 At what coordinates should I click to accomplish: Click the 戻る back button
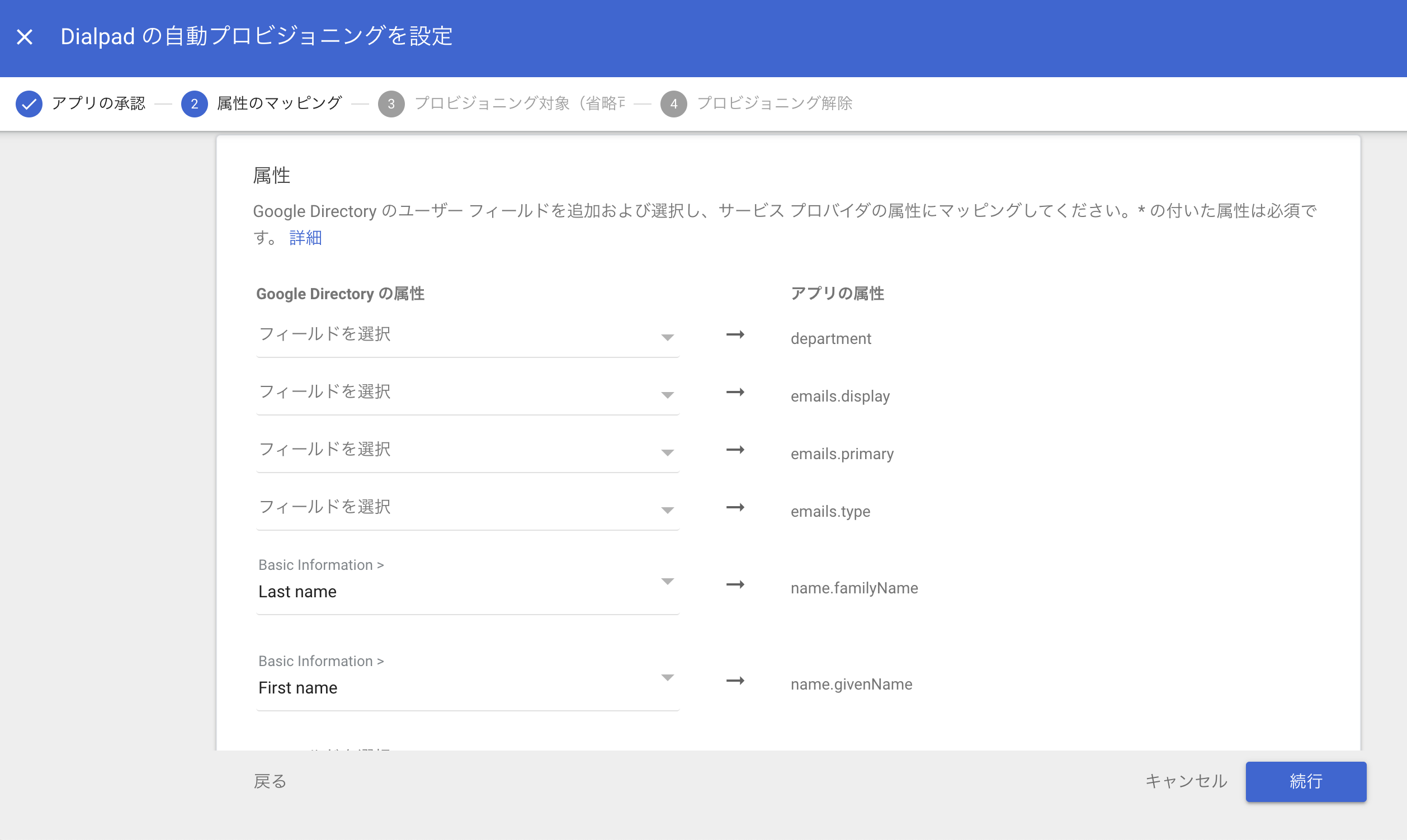tap(270, 782)
